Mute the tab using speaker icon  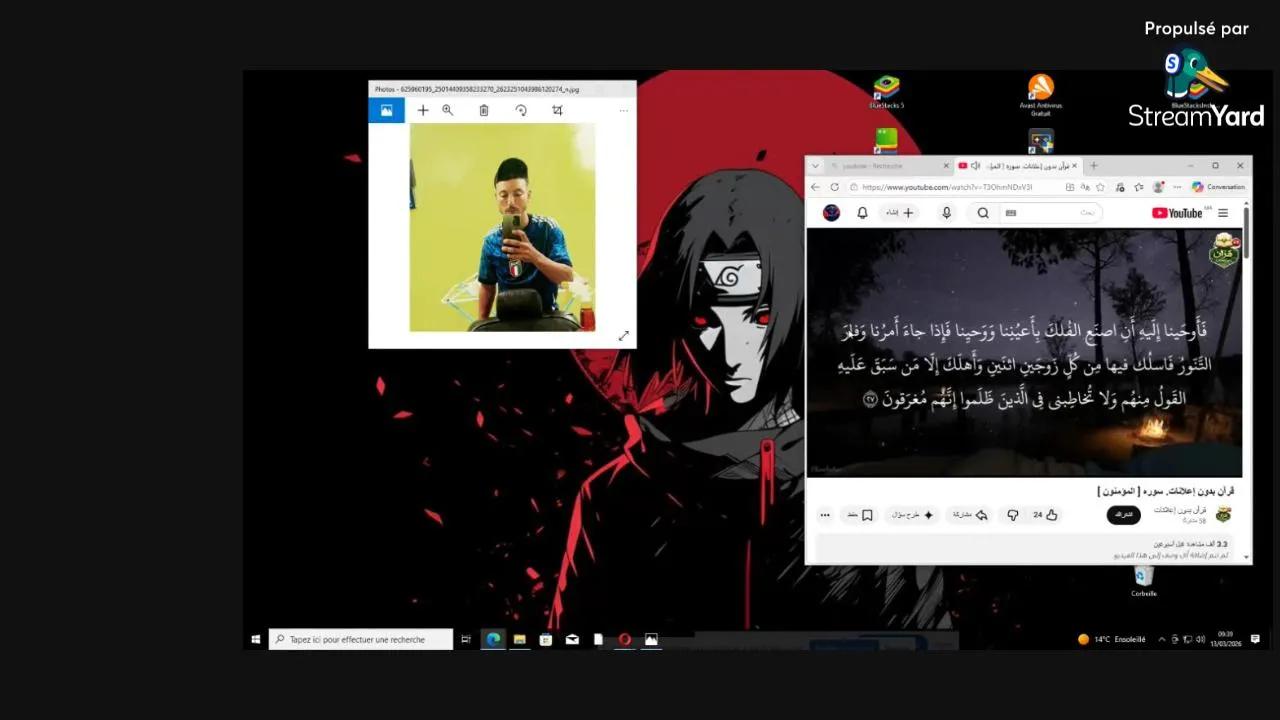click(975, 166)
